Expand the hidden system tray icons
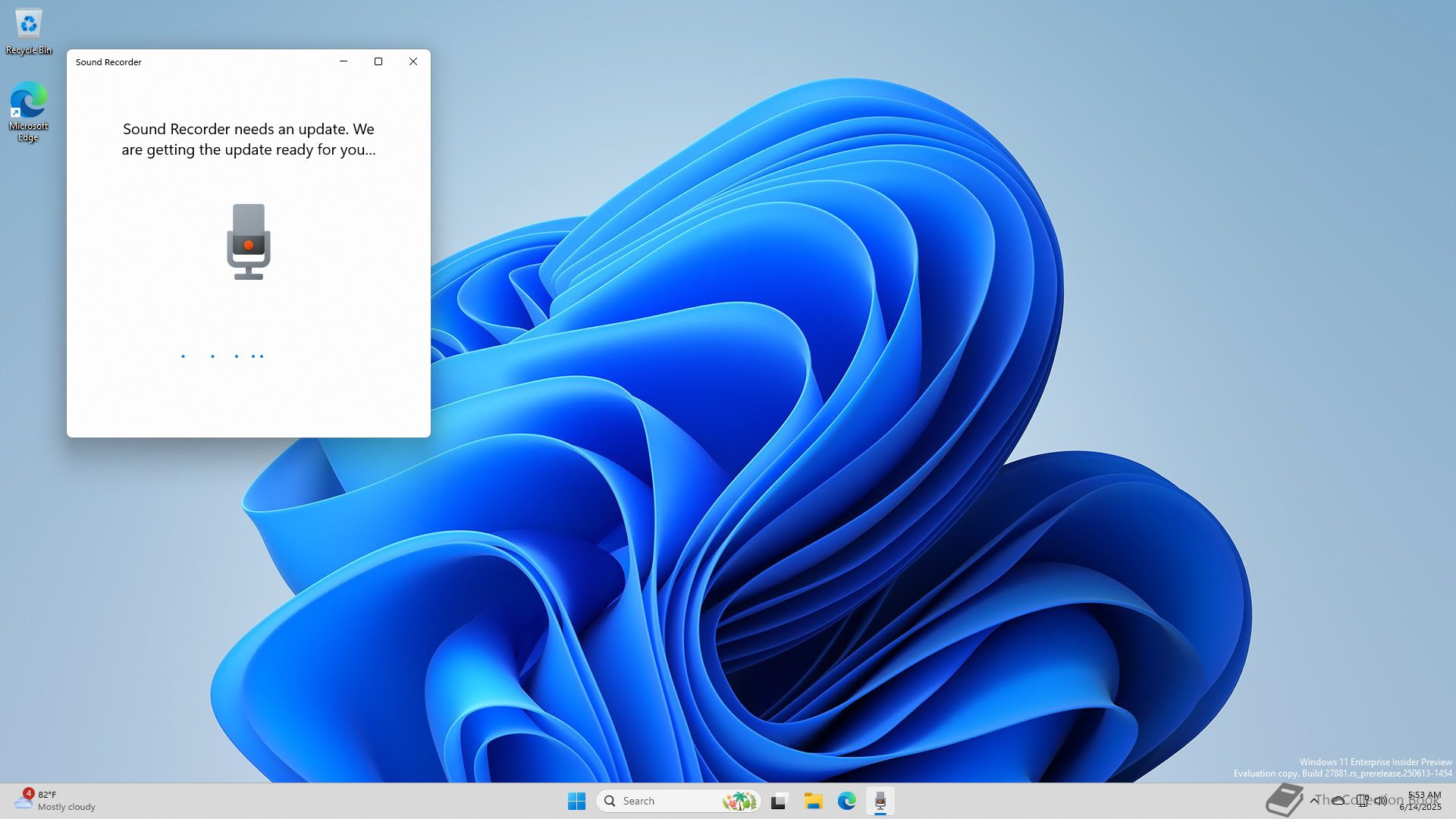The width and height of the screenshot is (1456, 819). 1314,800
